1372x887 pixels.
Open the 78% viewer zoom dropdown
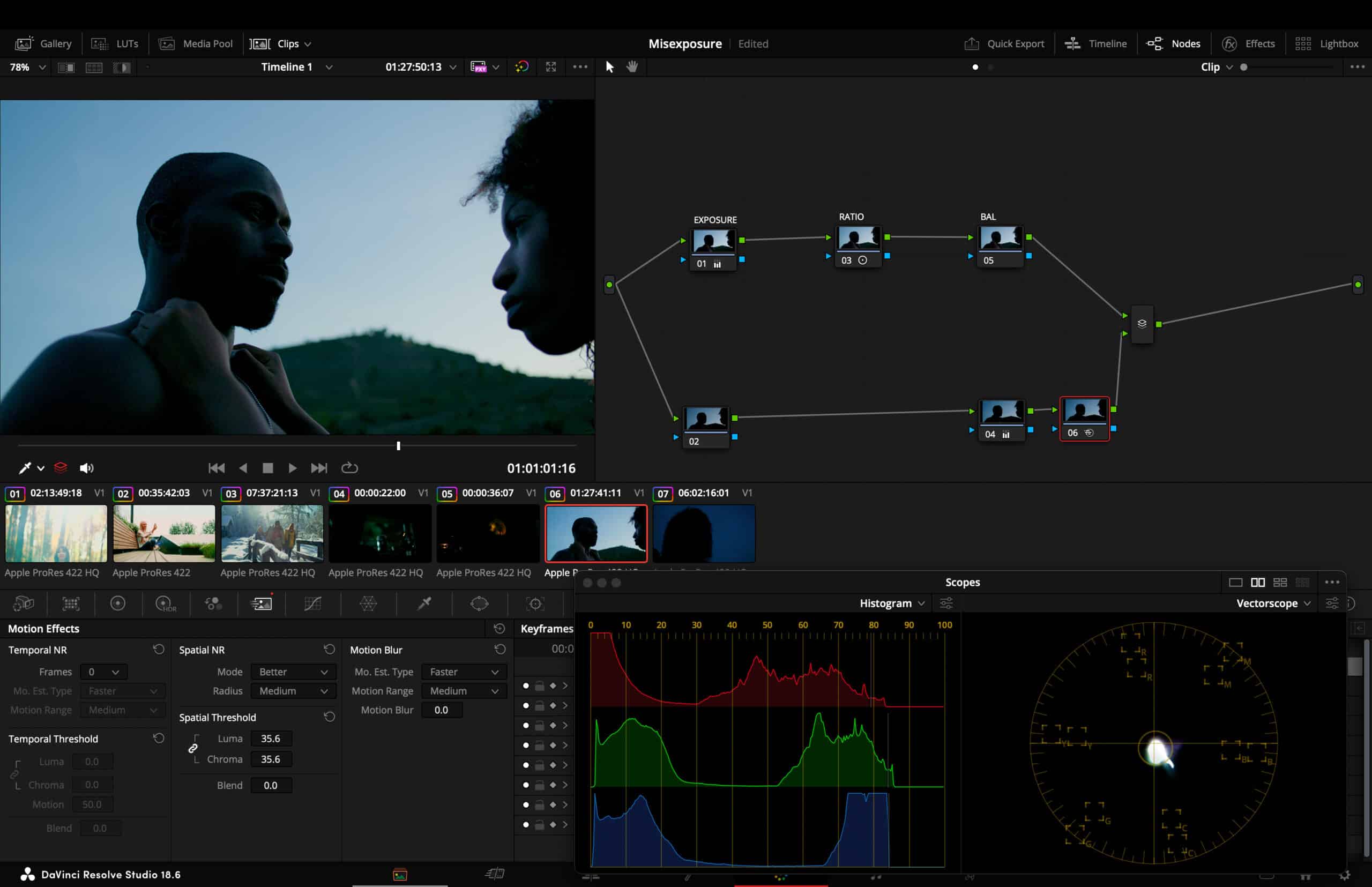click(x=27, y=68)
